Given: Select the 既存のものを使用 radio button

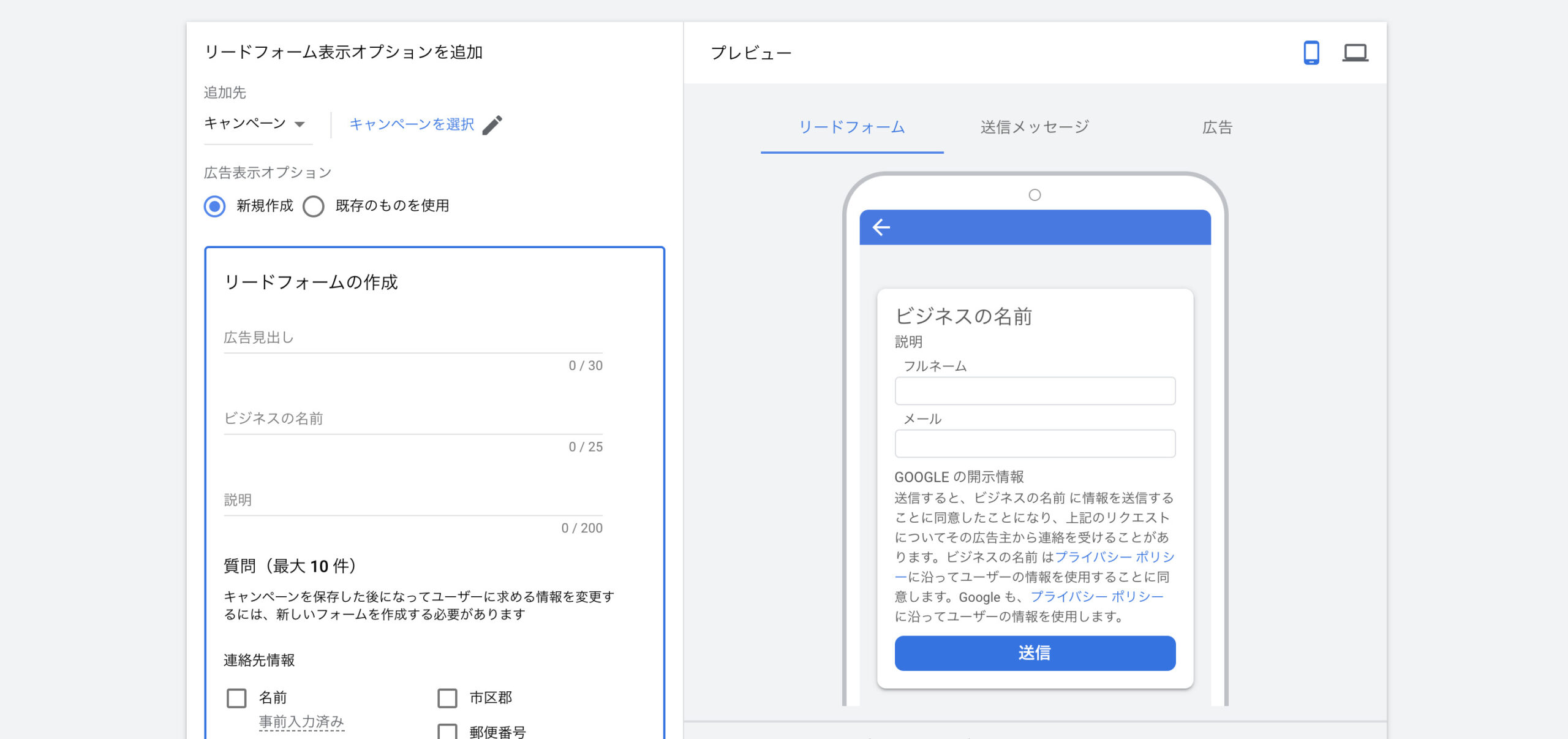Looking at the screenshot, I should pyautogui.click(x=314, y=206).
